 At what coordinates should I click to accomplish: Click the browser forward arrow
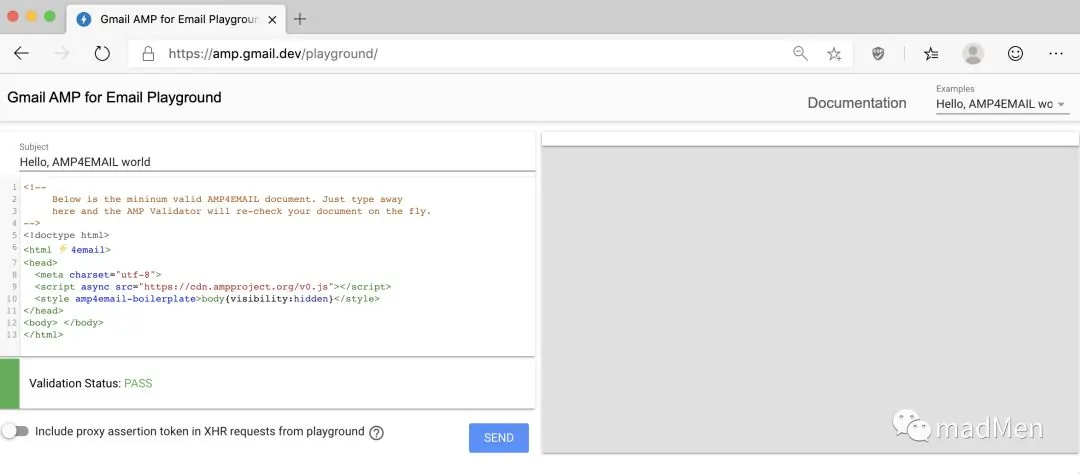(x=62, y=54)
